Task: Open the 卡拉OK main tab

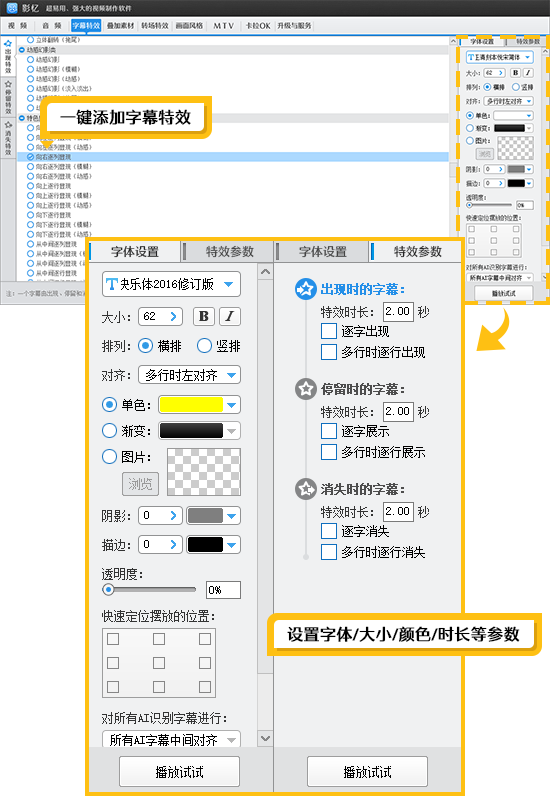Action: tap(257, 25)
